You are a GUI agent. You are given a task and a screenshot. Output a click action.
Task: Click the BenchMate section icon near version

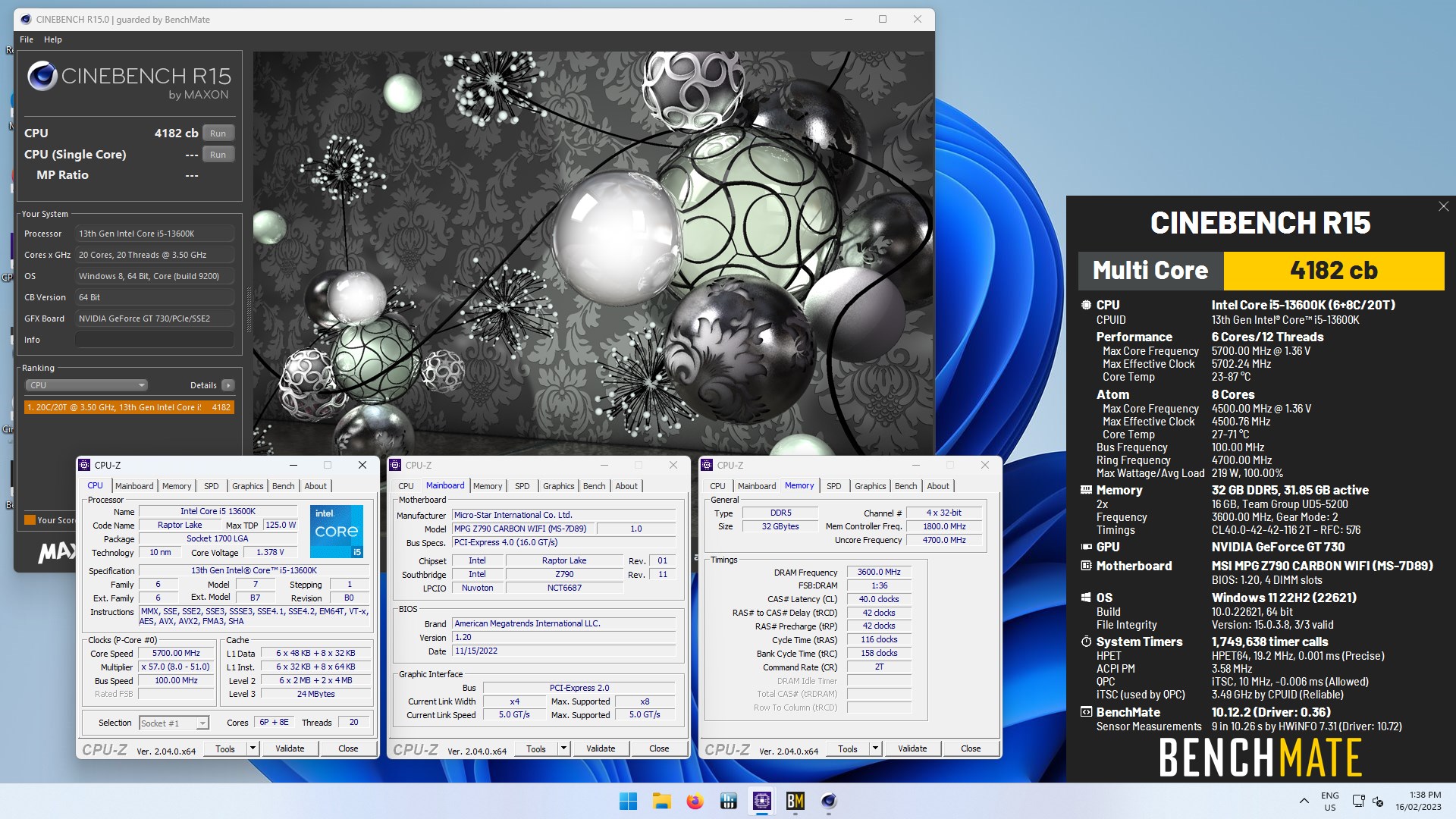point(1086,712)
